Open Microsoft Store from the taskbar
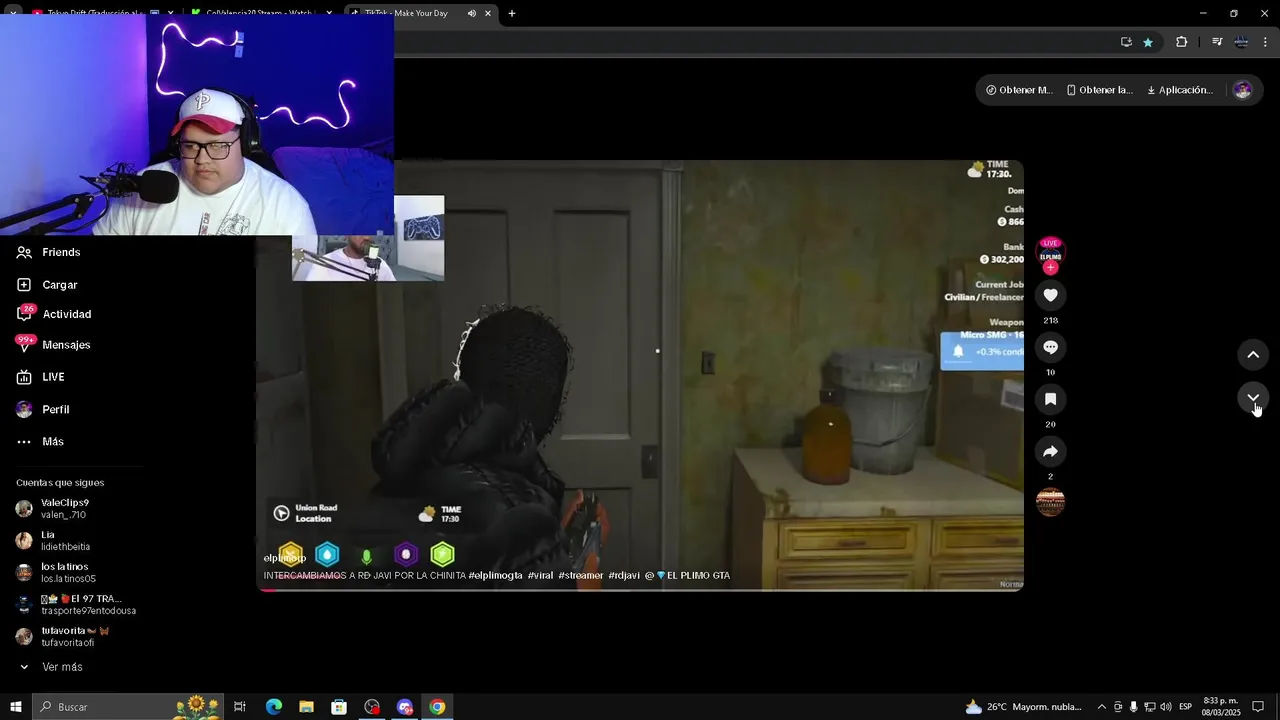The width and height of the screenshot is (1280, 720). click(339, 707)
